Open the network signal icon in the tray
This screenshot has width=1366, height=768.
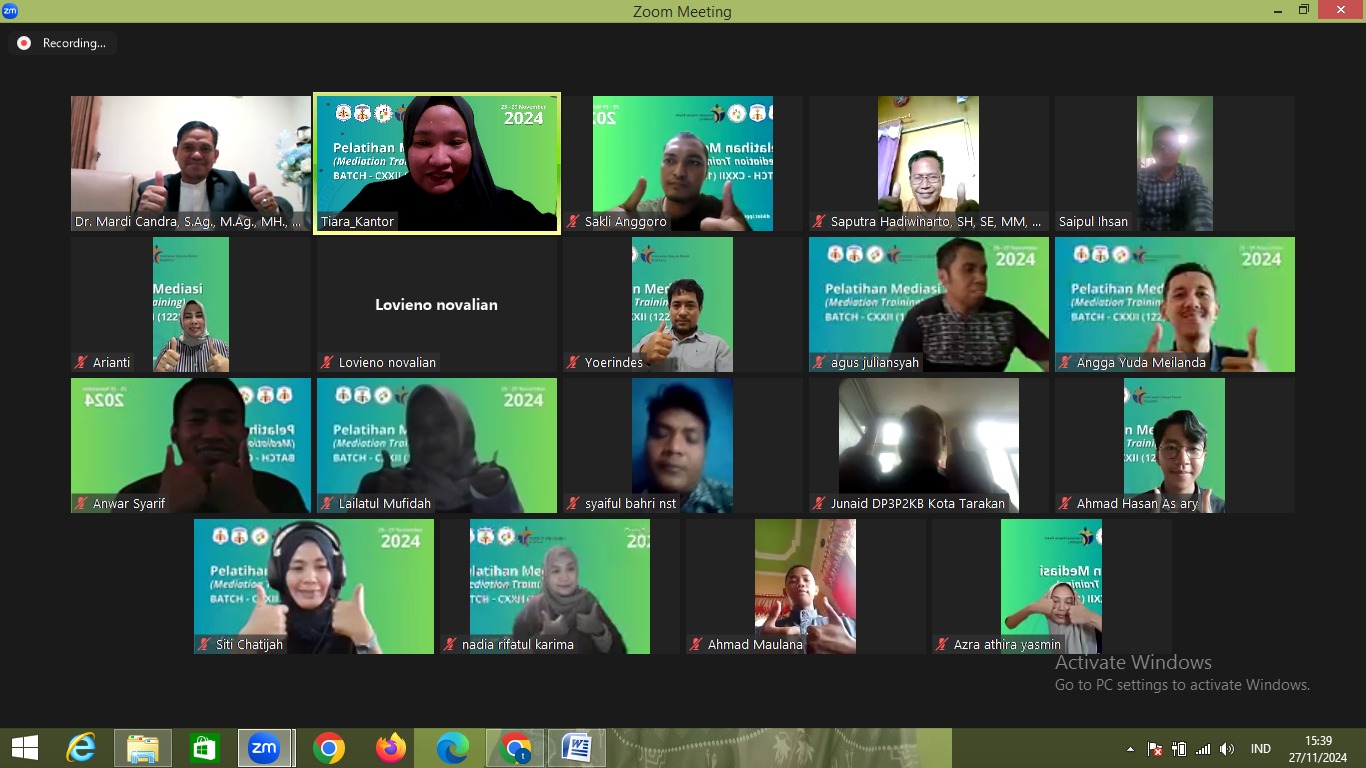tap(1203, 749)
